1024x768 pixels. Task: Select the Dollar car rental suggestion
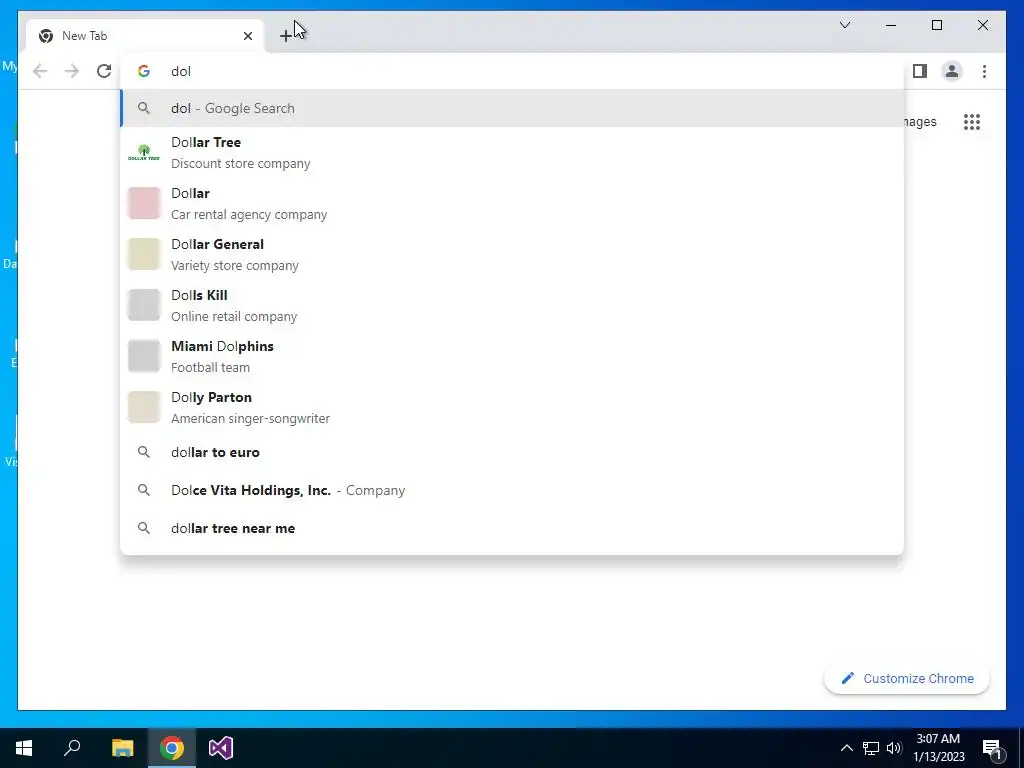click(512, 204)
